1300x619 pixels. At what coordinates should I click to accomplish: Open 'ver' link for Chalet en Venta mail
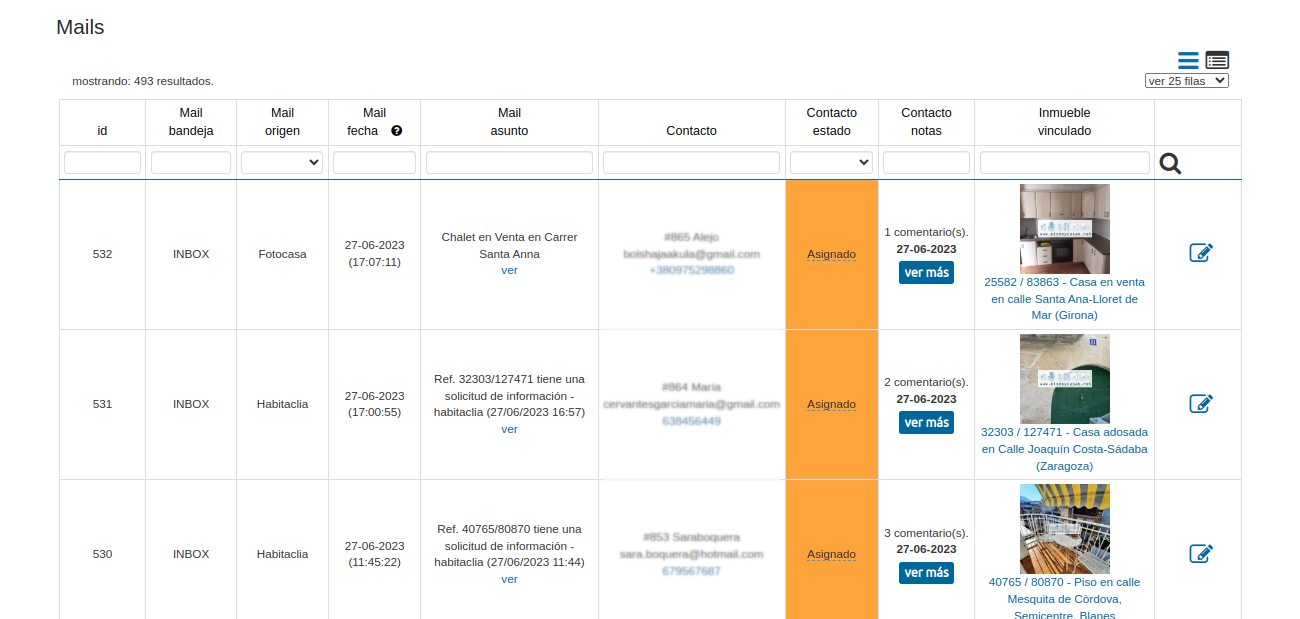[x=509, y=270]
